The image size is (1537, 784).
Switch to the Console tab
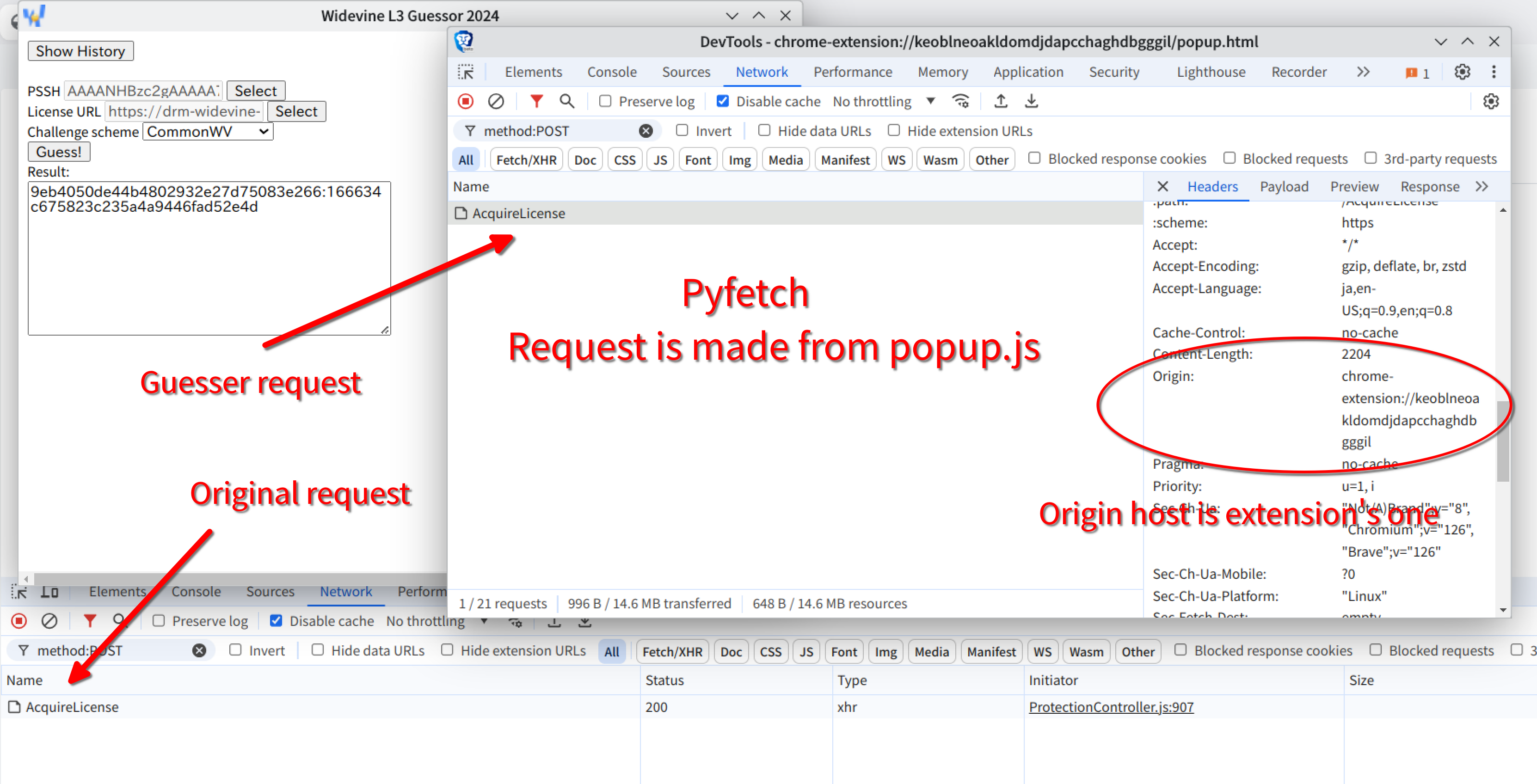pyautogui.click(x=612, y=72)
